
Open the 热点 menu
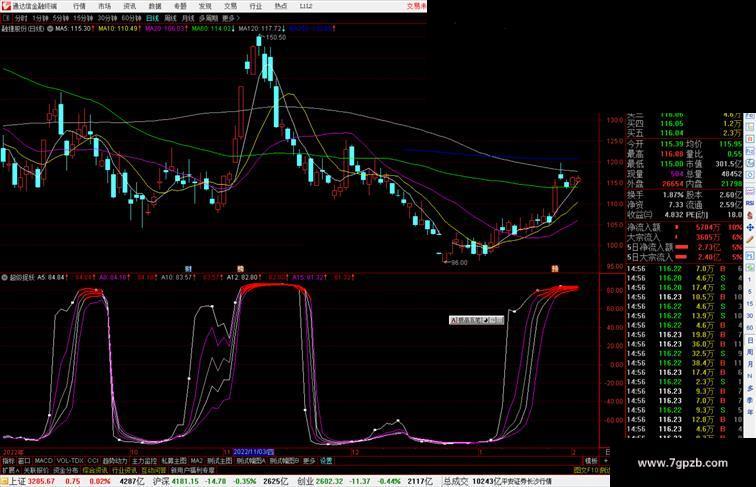click(281, 6)
